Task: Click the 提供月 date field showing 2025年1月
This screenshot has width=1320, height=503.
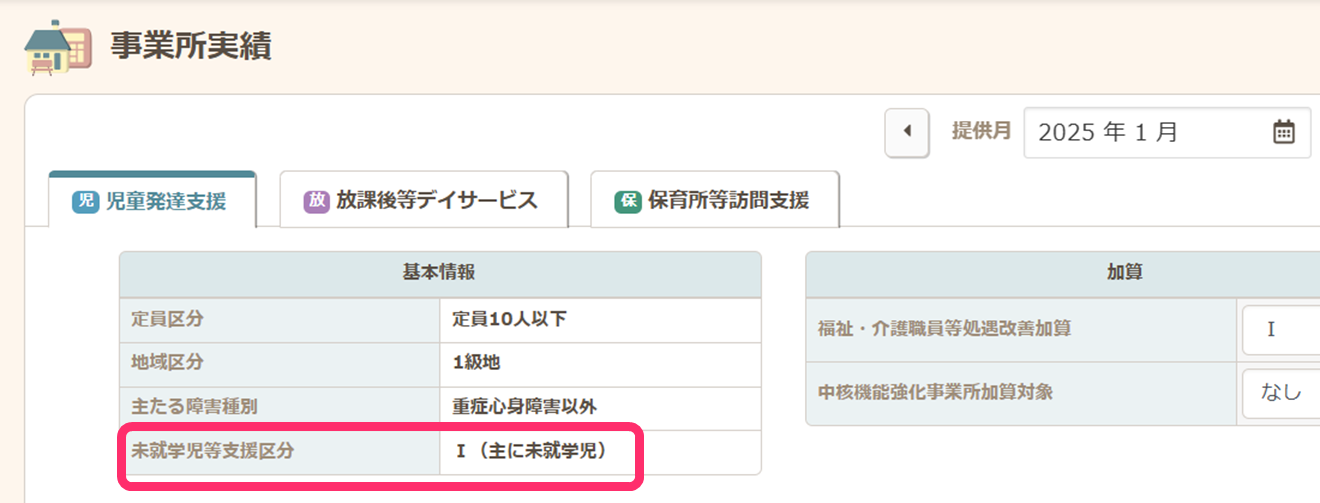Action: click(1150, 132)
